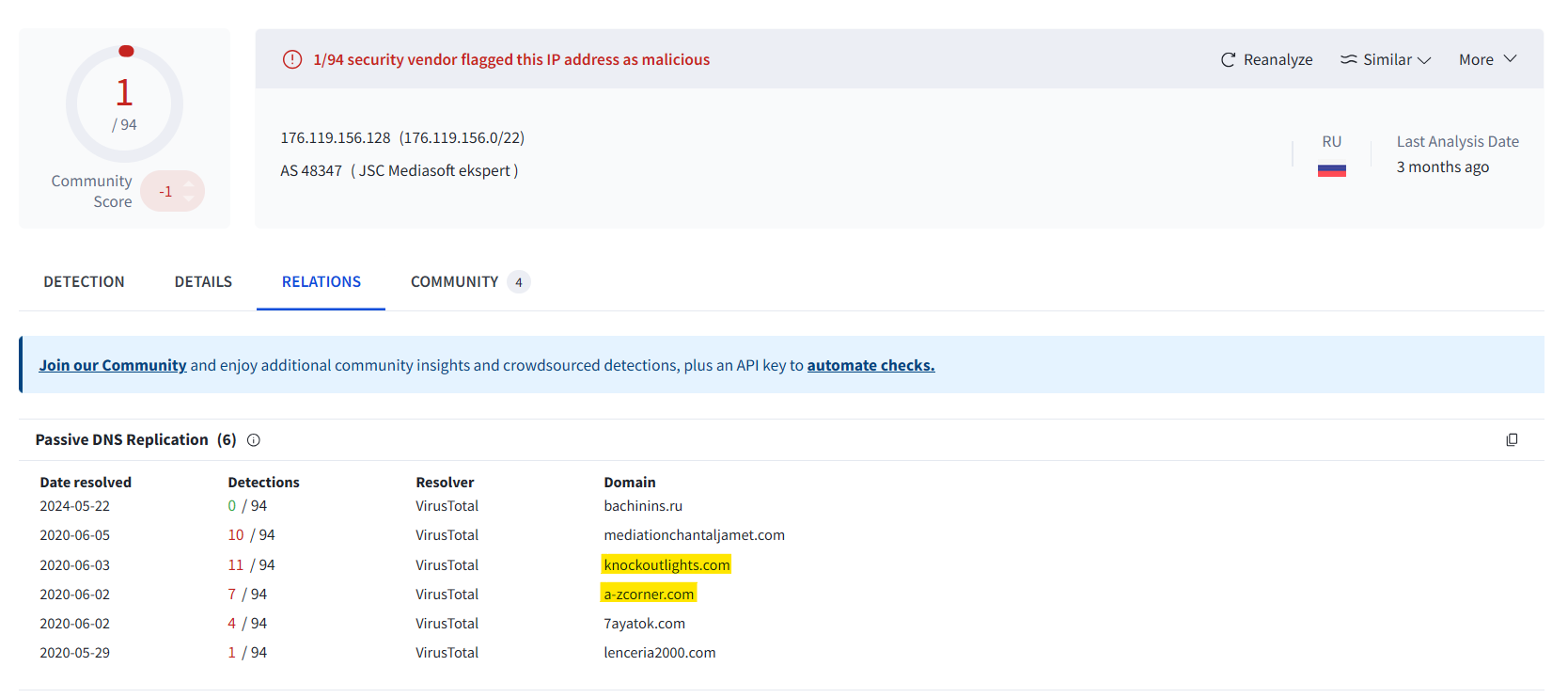Click the Similar approximate-equals icon

tap(1348, 59)
